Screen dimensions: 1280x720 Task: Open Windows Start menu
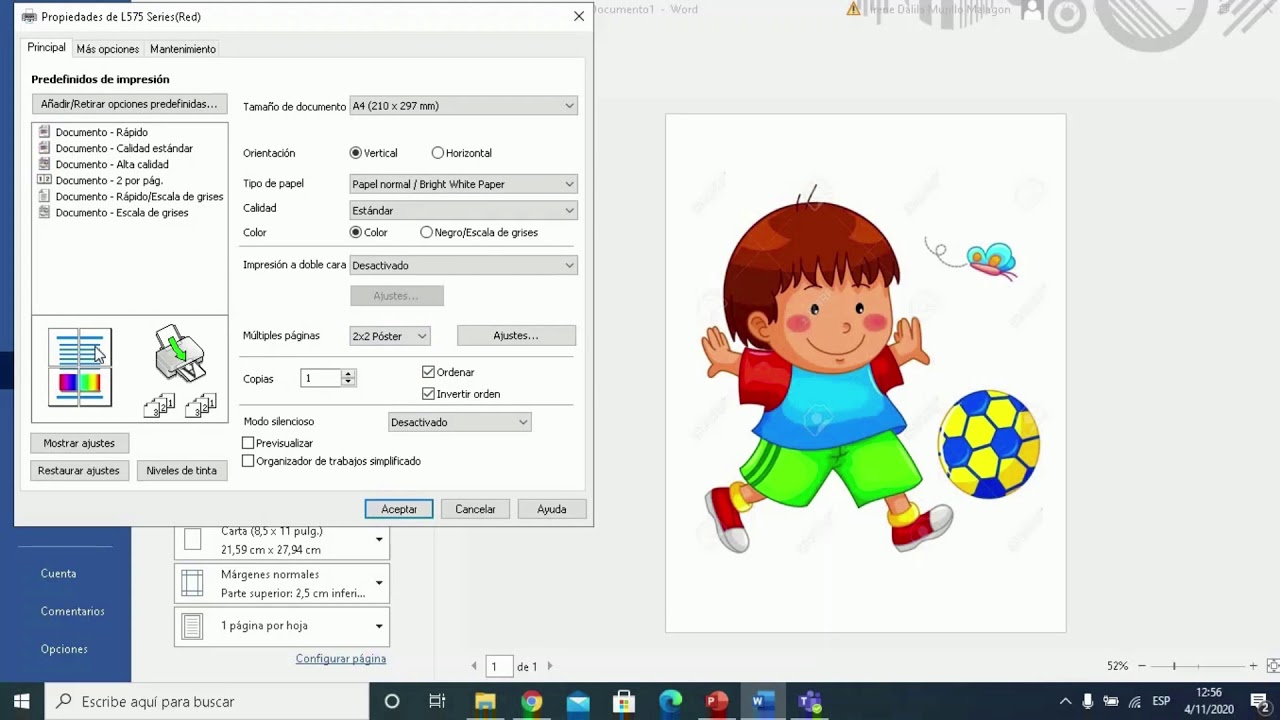point(22,701)
